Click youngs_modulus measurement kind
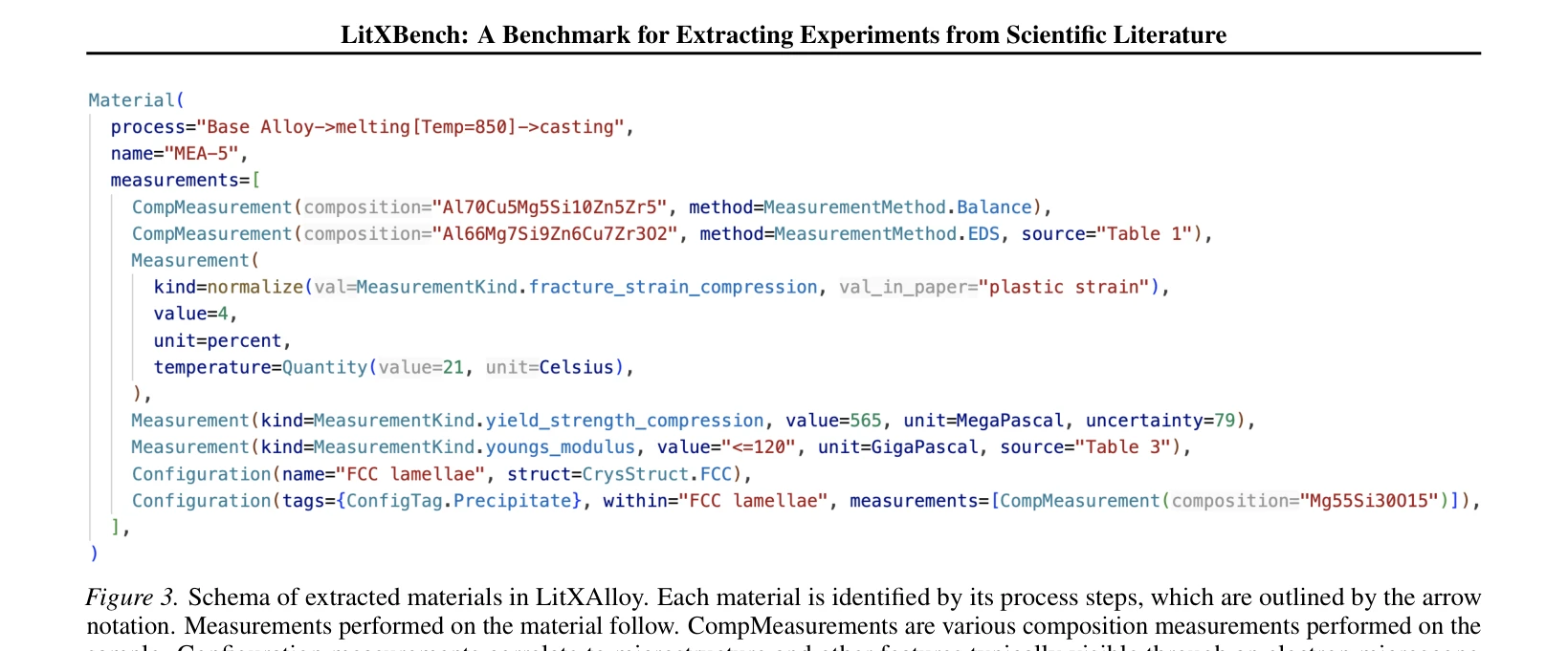This screenshot has height=651, width=1568. [561, 448]
